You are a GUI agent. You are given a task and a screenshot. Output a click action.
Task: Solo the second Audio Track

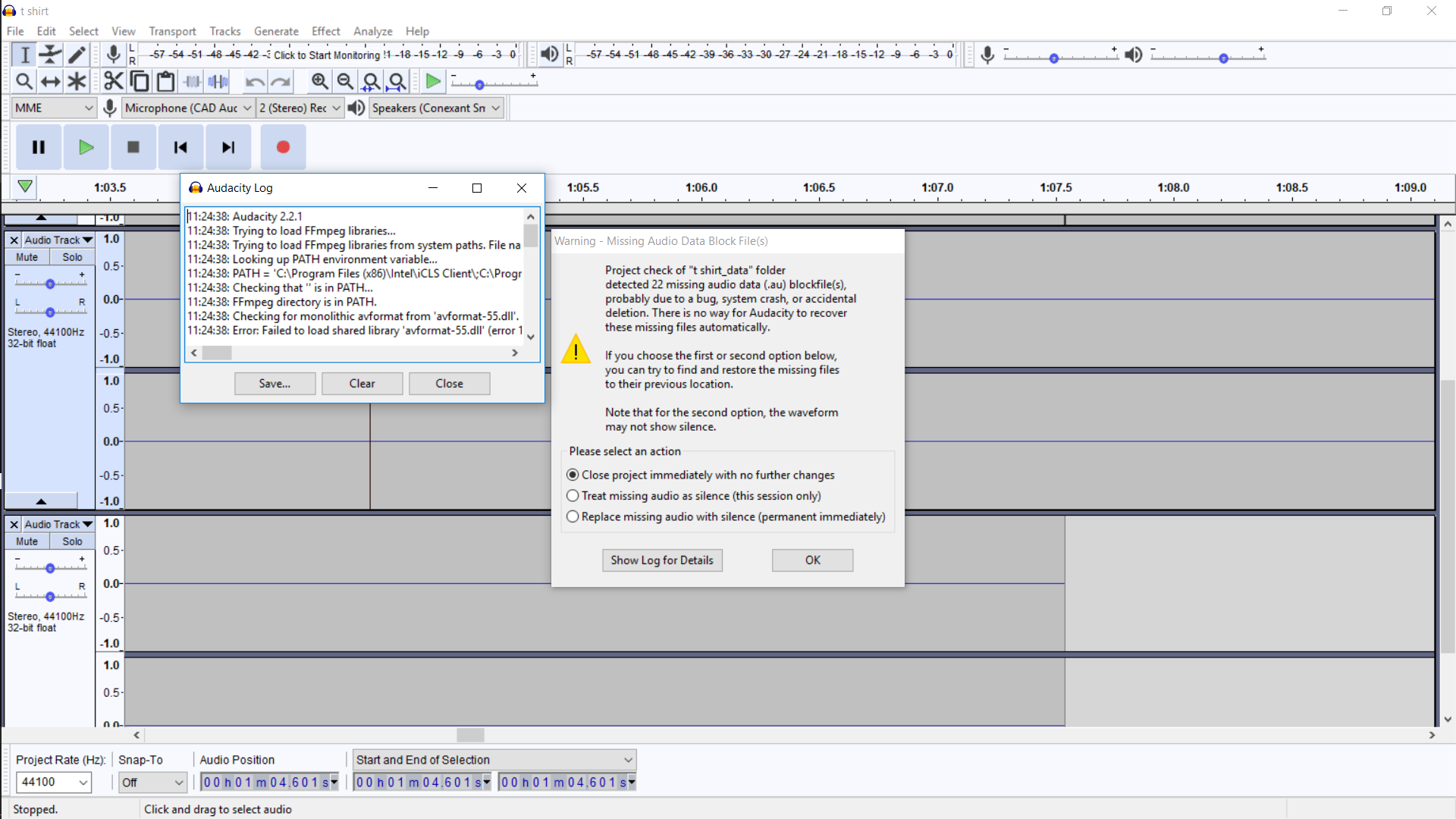72,541
